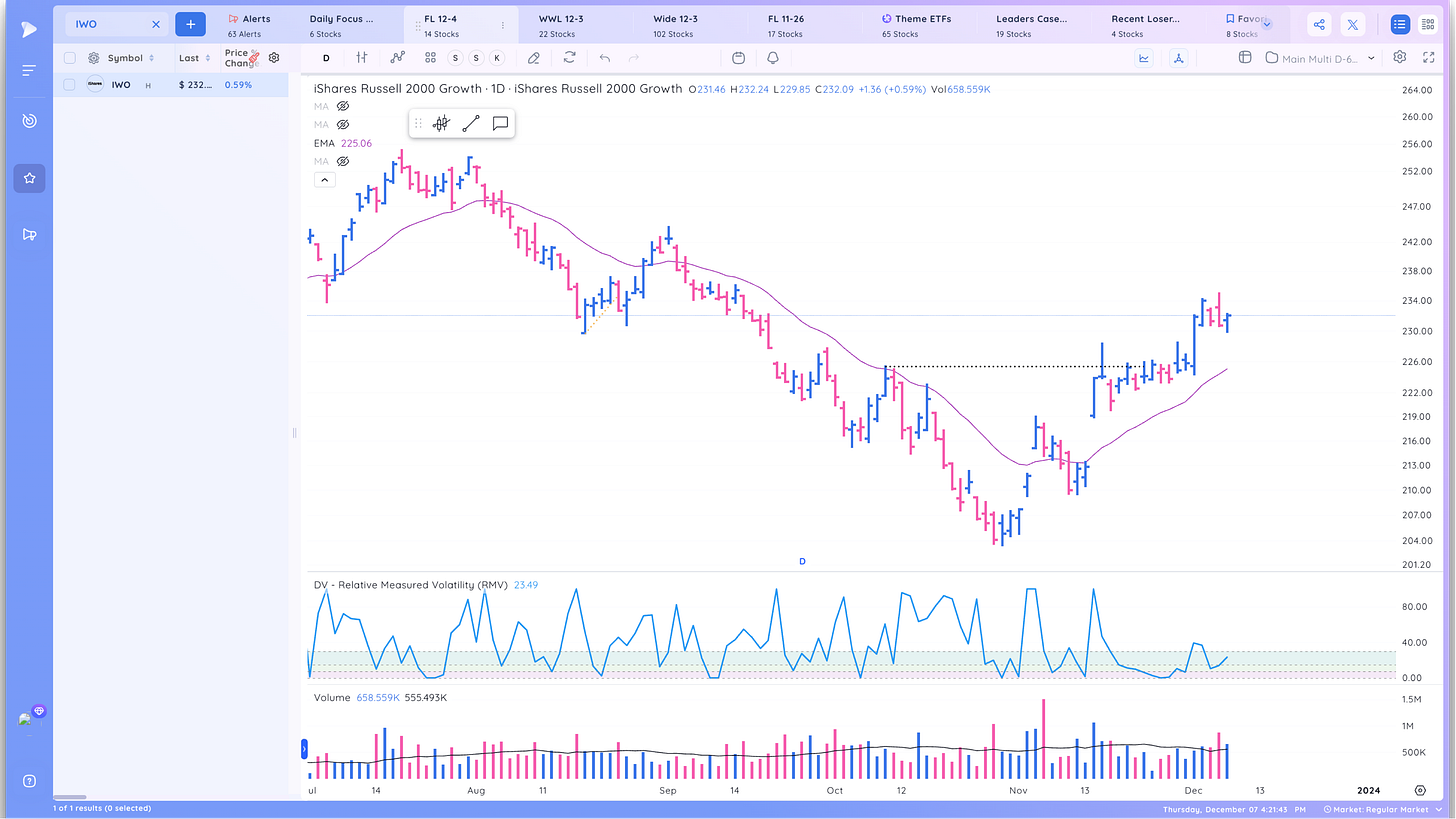Show the first hidden MA indicator
The width and height of the screenshot is (1456, 819).
343,106
